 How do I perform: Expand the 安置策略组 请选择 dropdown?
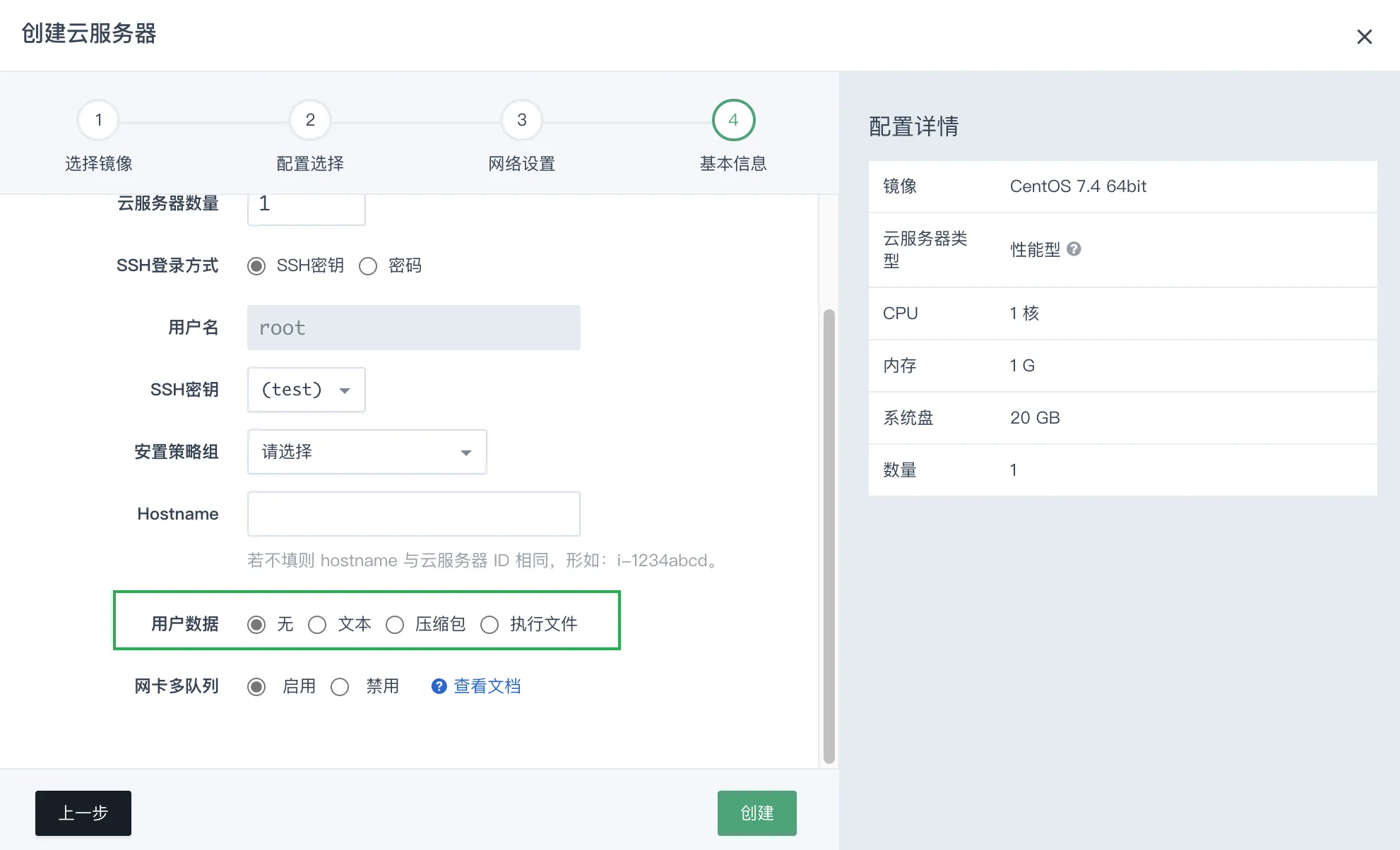coord(366,452)
